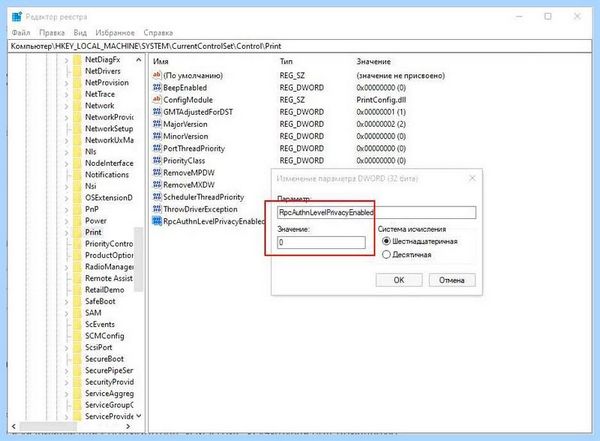600x441 pixels.
Task: Open the Избранное menu
Action: tap(115, 33)
